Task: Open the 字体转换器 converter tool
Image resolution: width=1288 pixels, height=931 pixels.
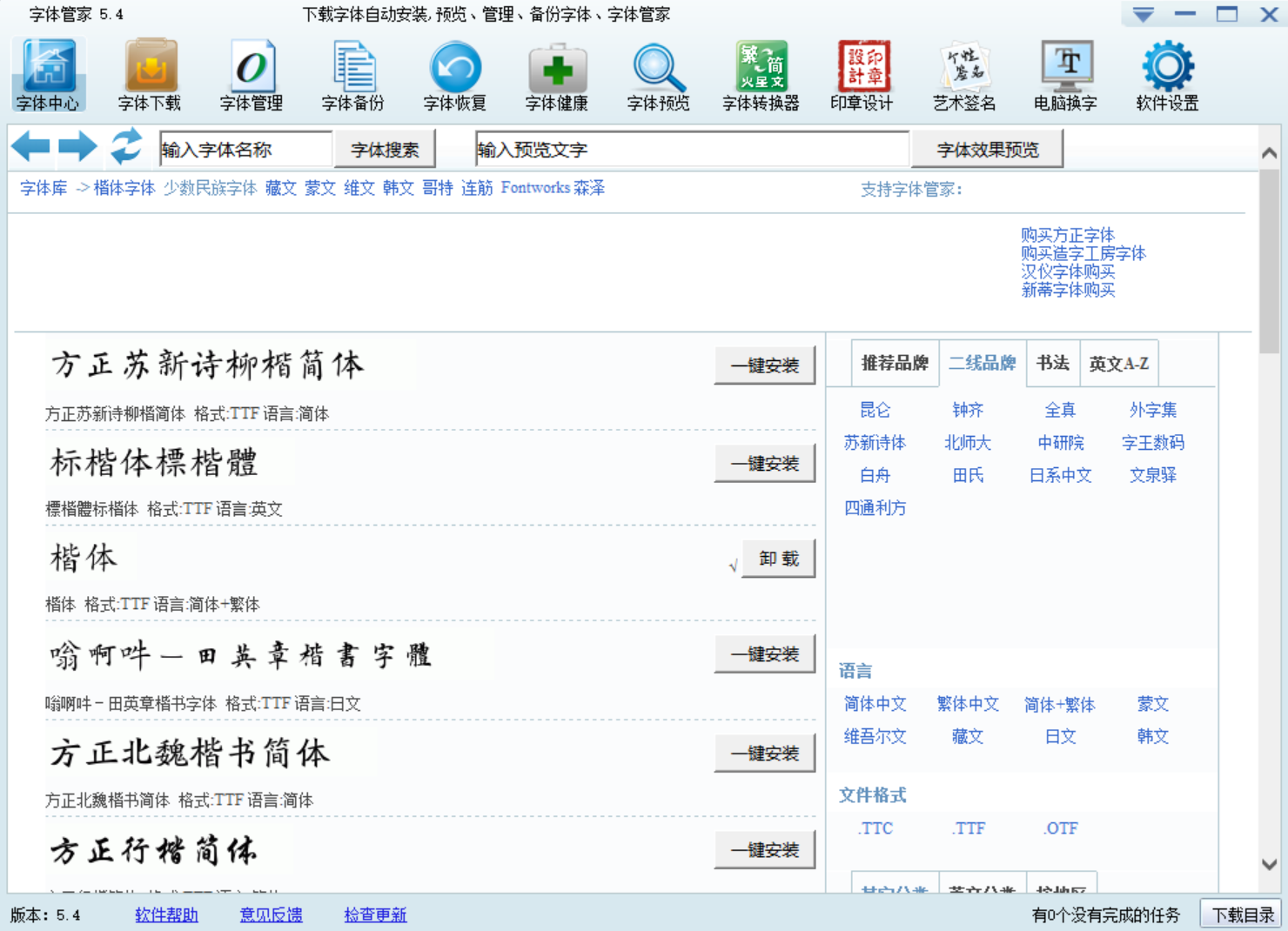Action: pos(761,75)
